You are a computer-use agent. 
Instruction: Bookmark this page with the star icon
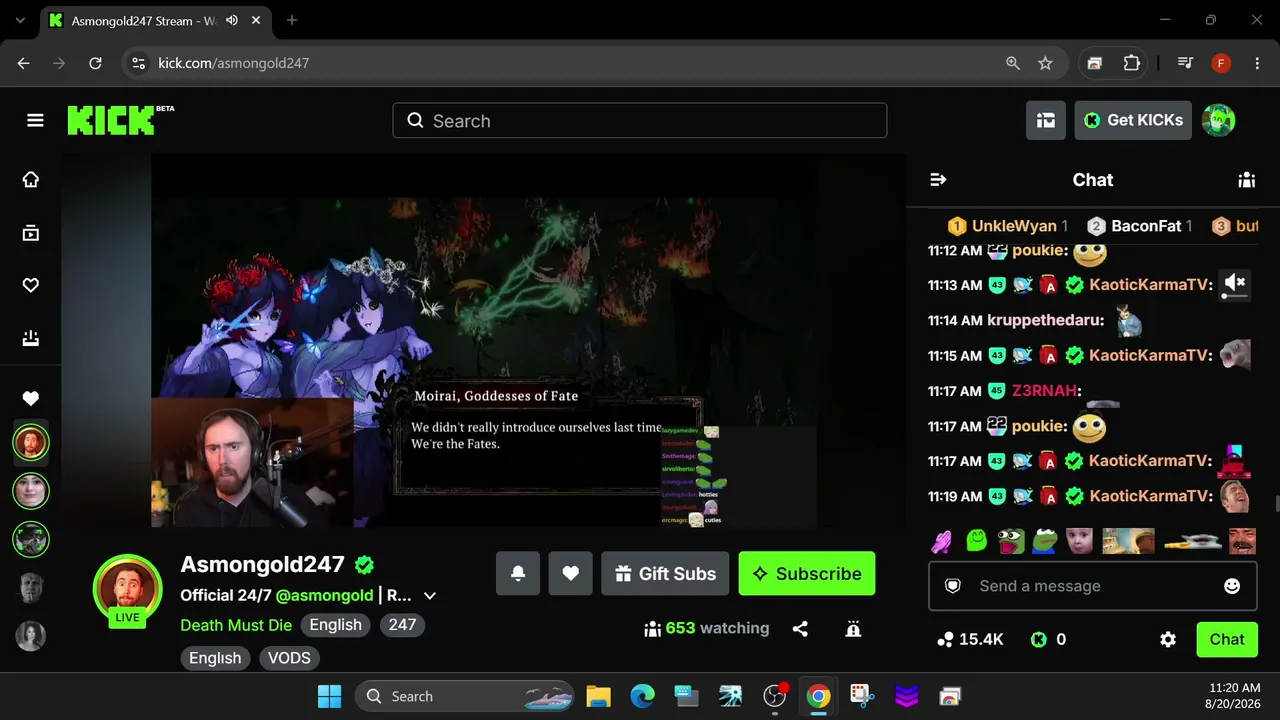1045,63
